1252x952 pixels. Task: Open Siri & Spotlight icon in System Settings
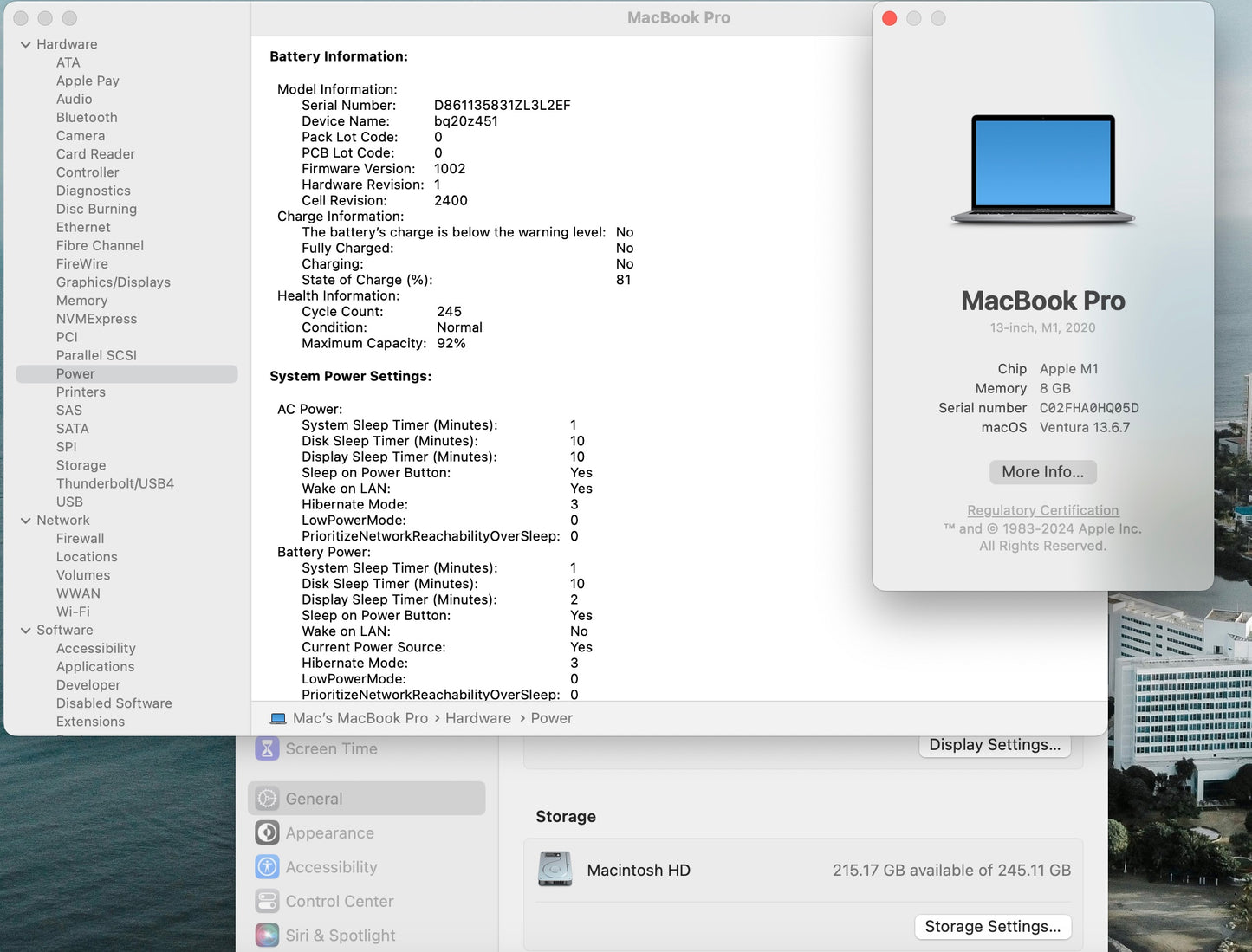pos(267,936)
